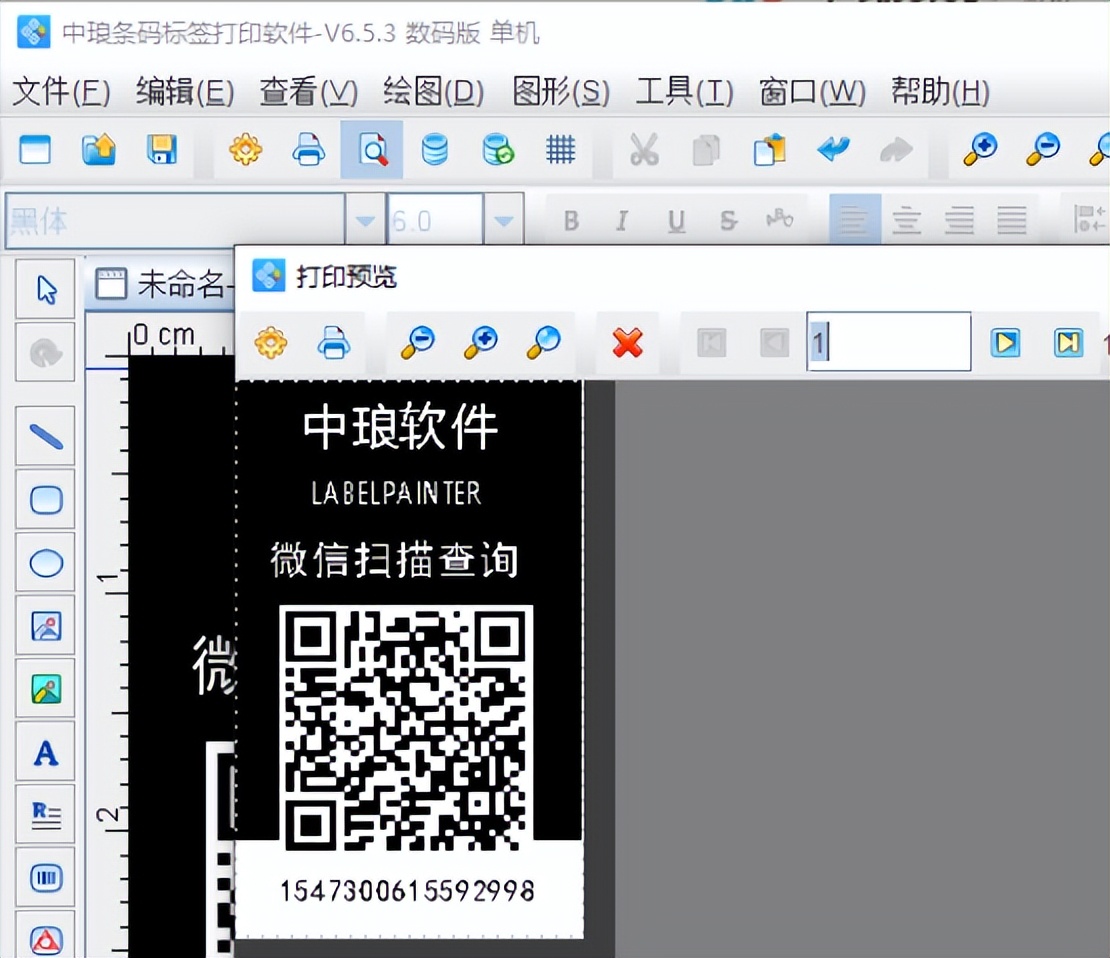
Task: Go to previous page in print preview
Action: pos(774,343)
